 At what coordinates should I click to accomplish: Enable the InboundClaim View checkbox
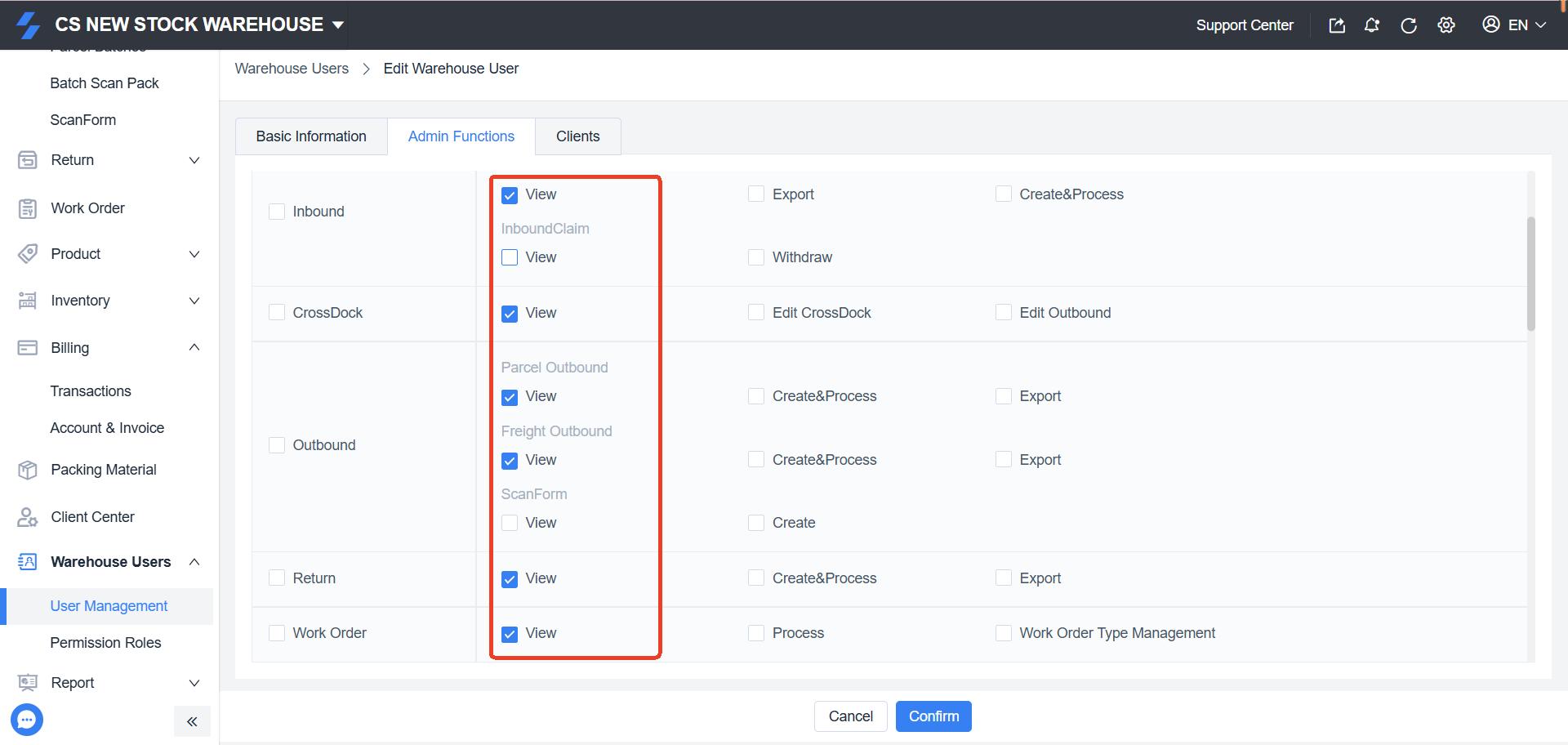click(x=510, y=257)
